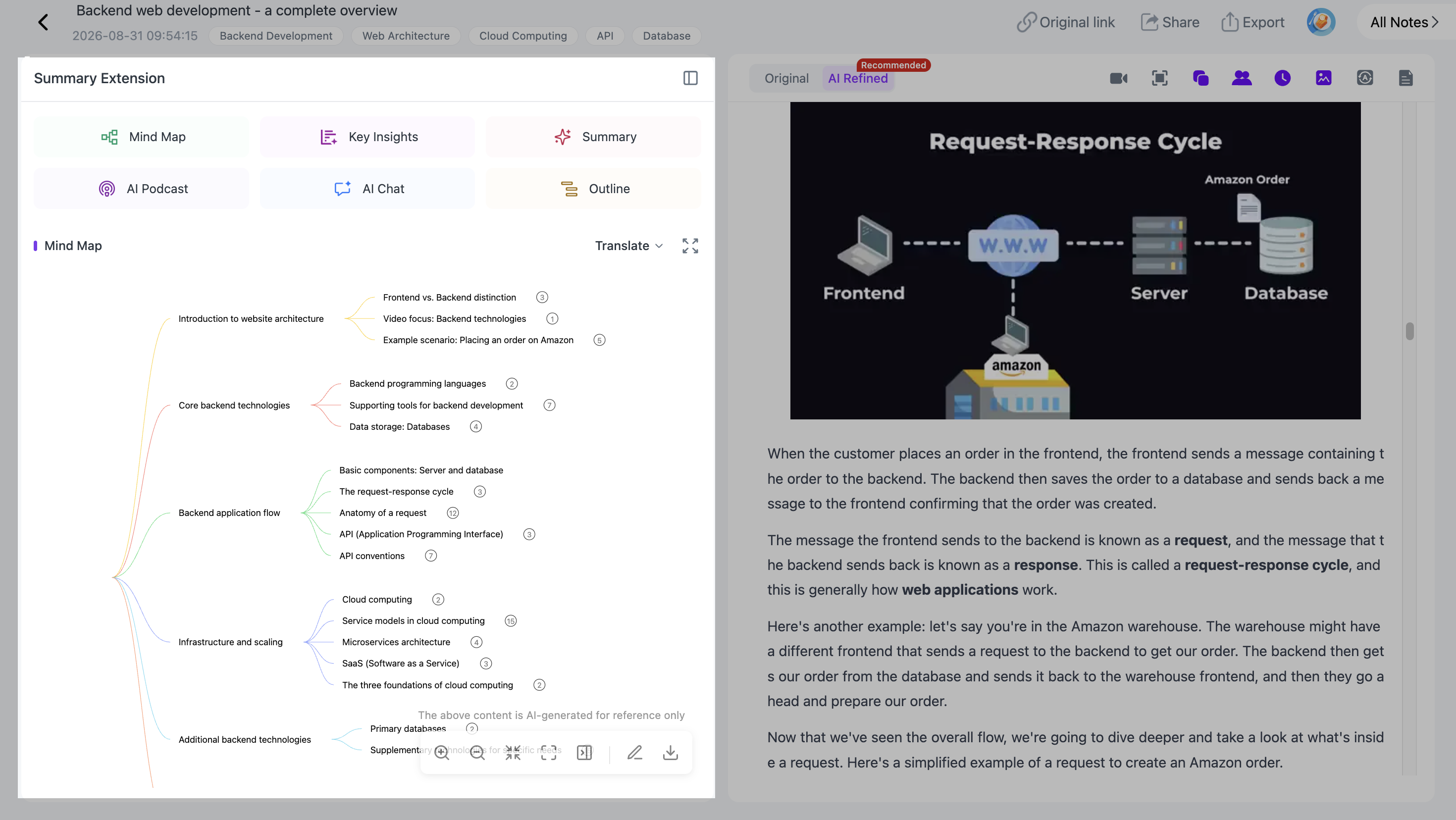
Task: Fit mind map to screen frame icon
Action: click(548, 753)
